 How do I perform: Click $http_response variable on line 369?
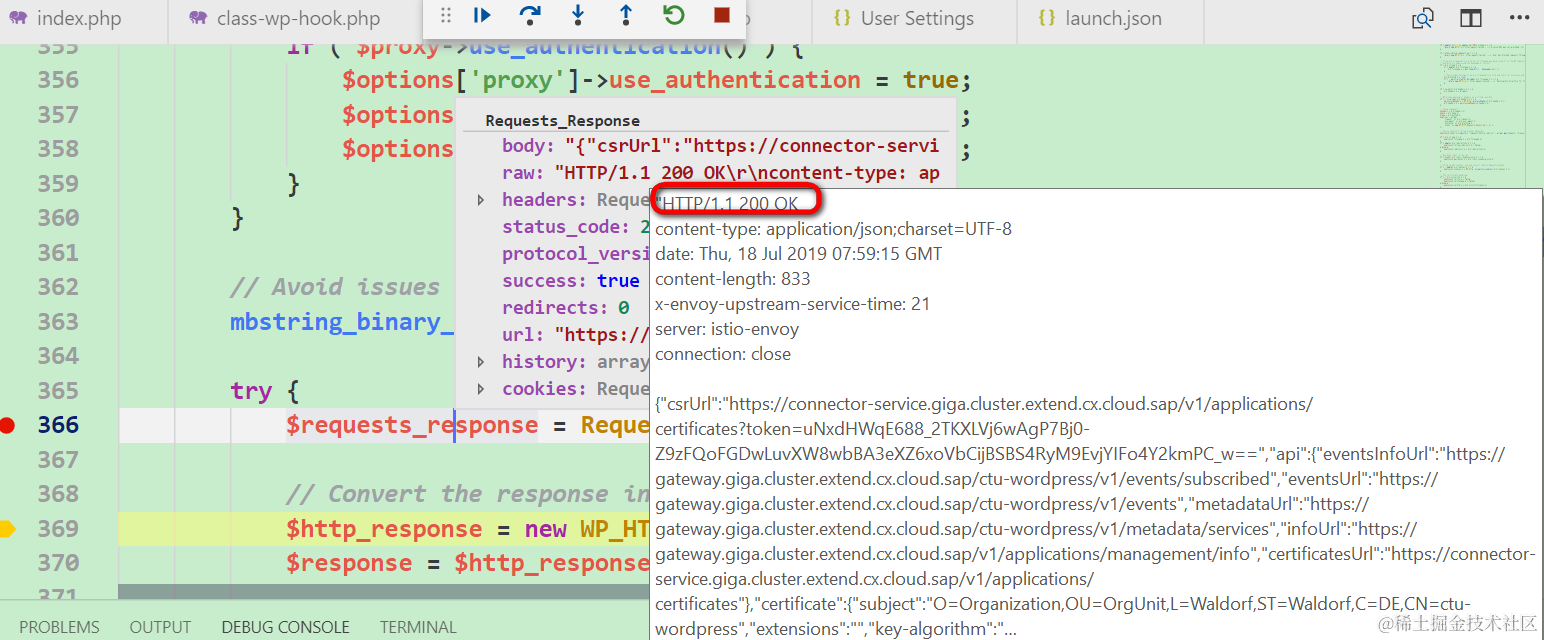point(384,529)
